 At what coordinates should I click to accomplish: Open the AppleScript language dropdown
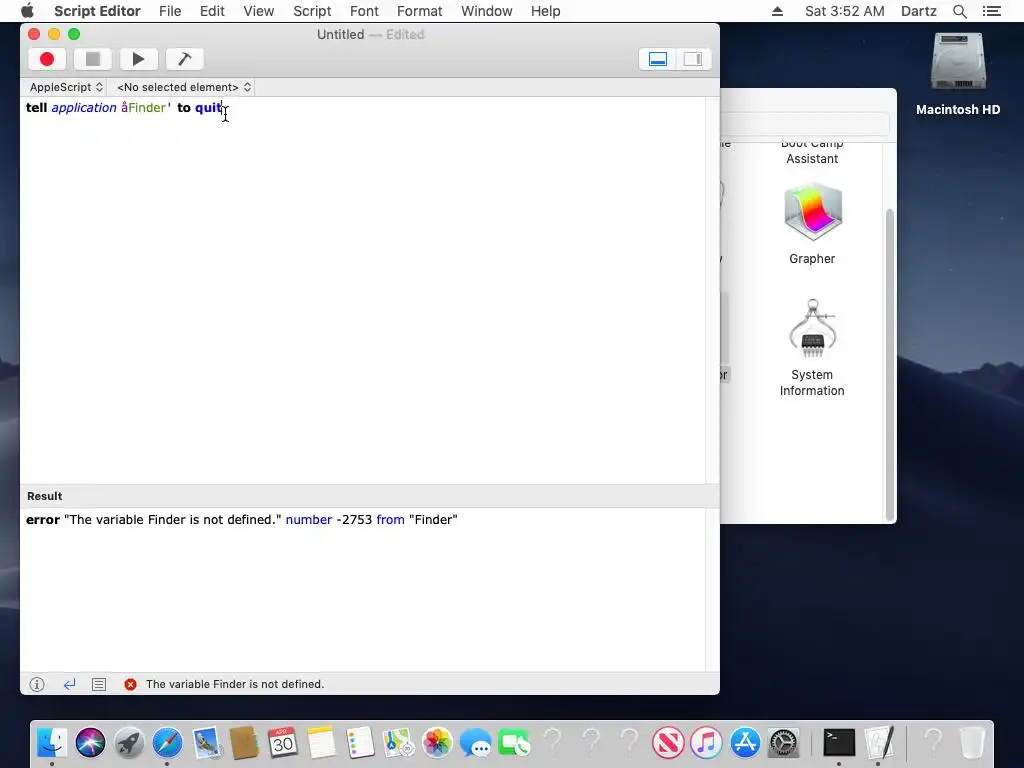66,87
